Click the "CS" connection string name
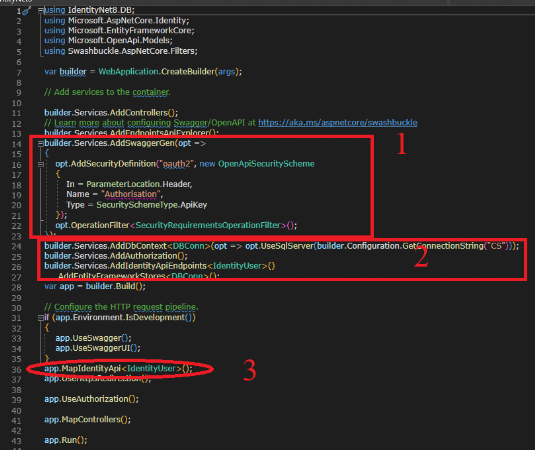 (496, 246)
